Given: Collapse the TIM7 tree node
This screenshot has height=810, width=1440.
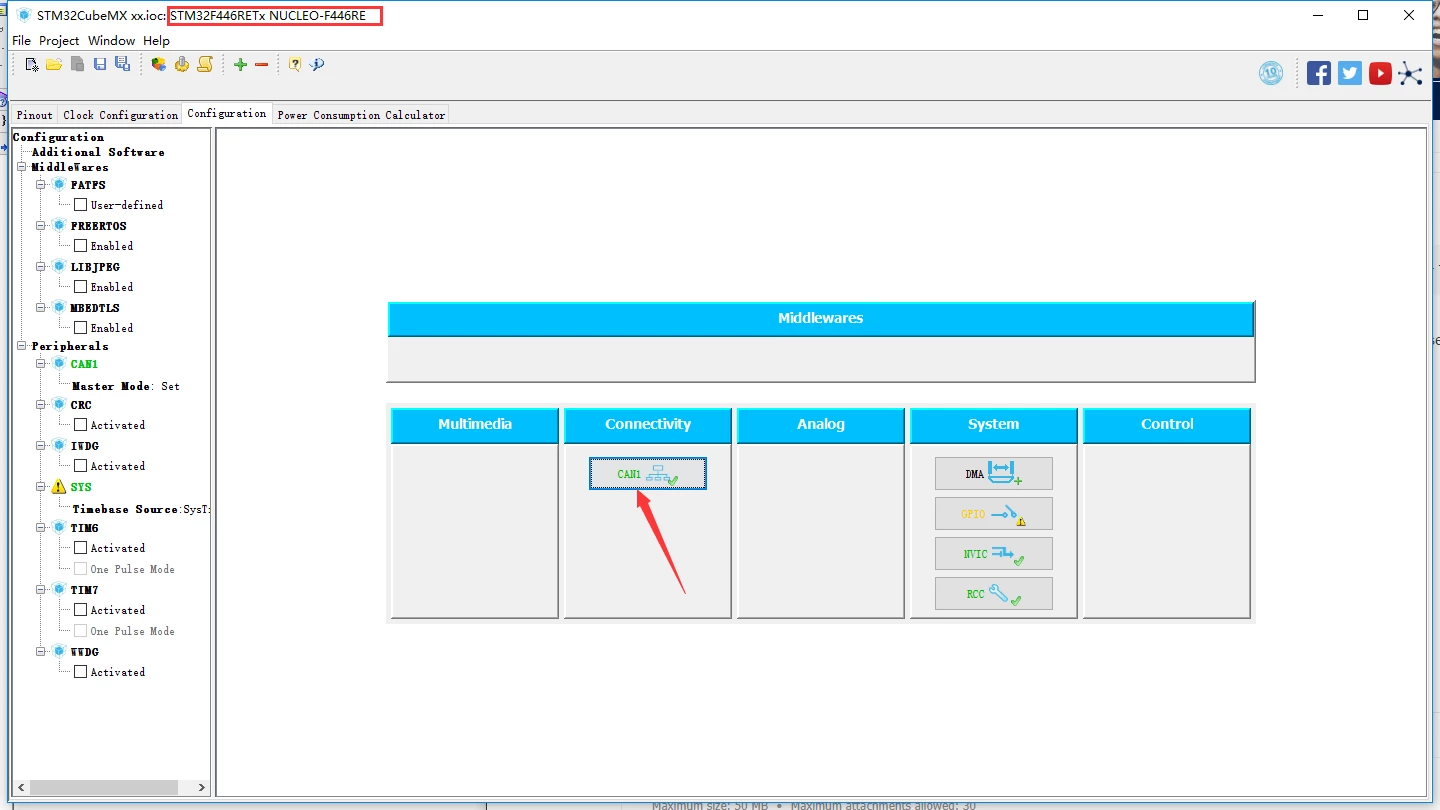Looking at the screenshot, I should click(41, 590).
